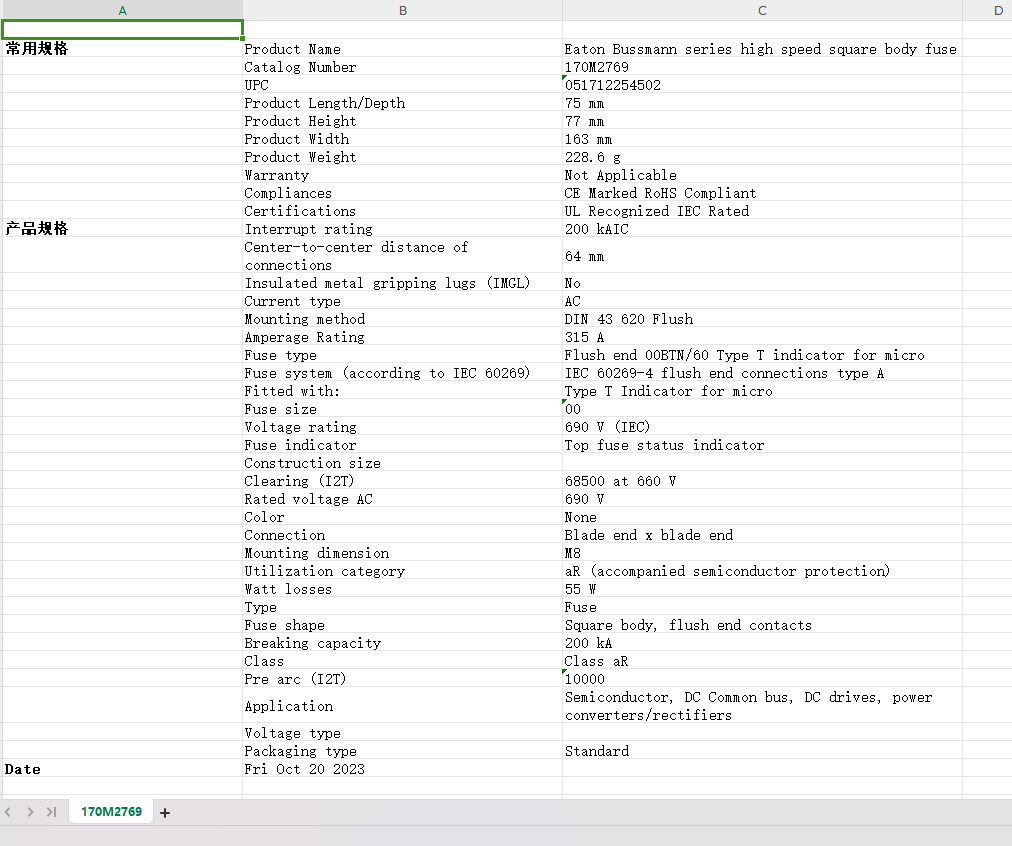Select the 170M2769 sheet tab
The image size is (1012, 846).
111,811
